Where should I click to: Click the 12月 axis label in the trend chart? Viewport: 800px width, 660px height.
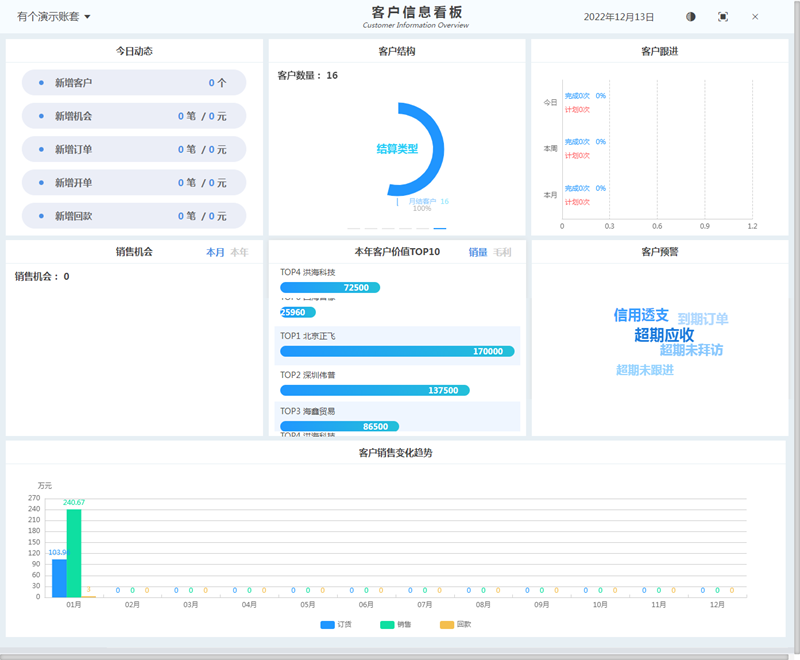pyautogui.click(x=717, y=604)
